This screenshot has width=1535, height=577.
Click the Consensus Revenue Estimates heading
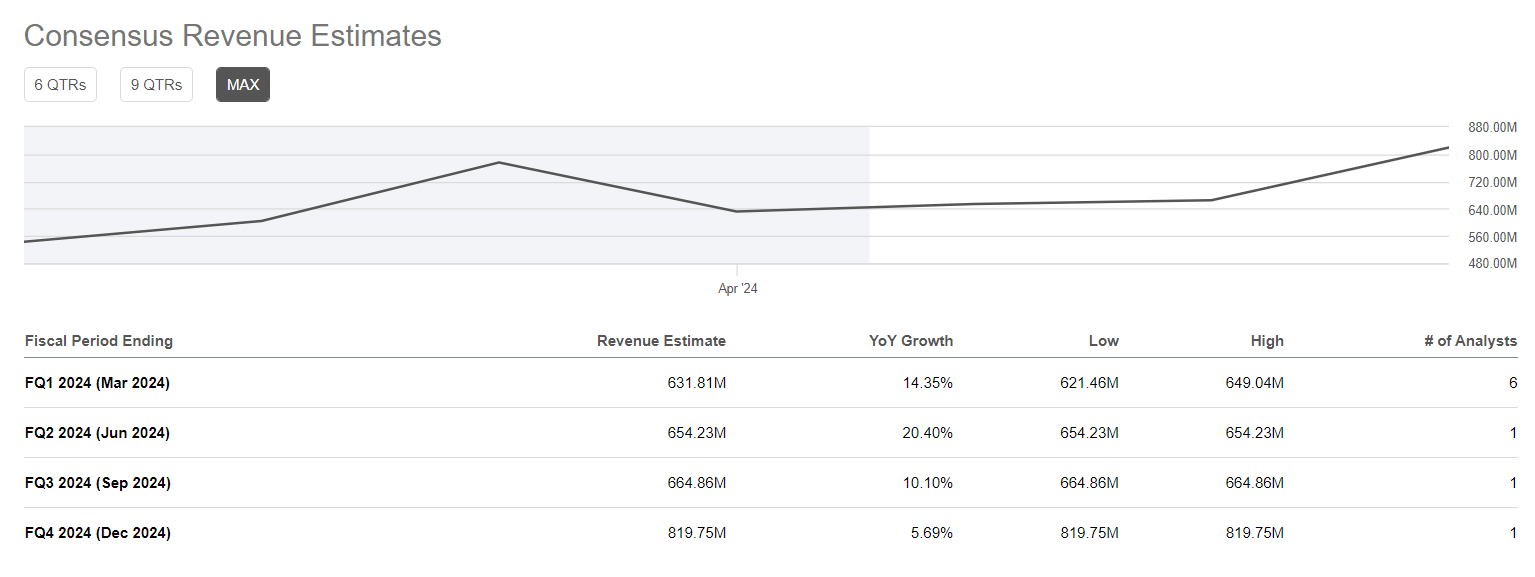click(x=232, y=35)
